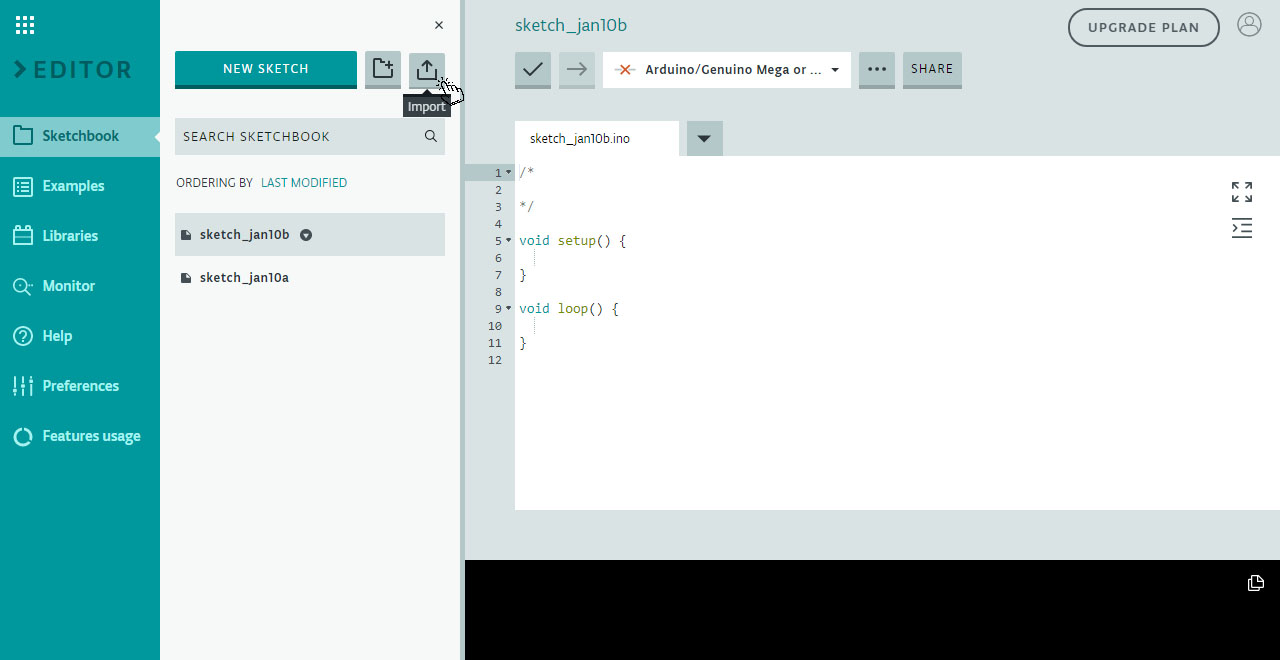Click the auto-indent code icon
Image resolution: width=1280 pixels, height=660 pixels.
pos(1242,228)
